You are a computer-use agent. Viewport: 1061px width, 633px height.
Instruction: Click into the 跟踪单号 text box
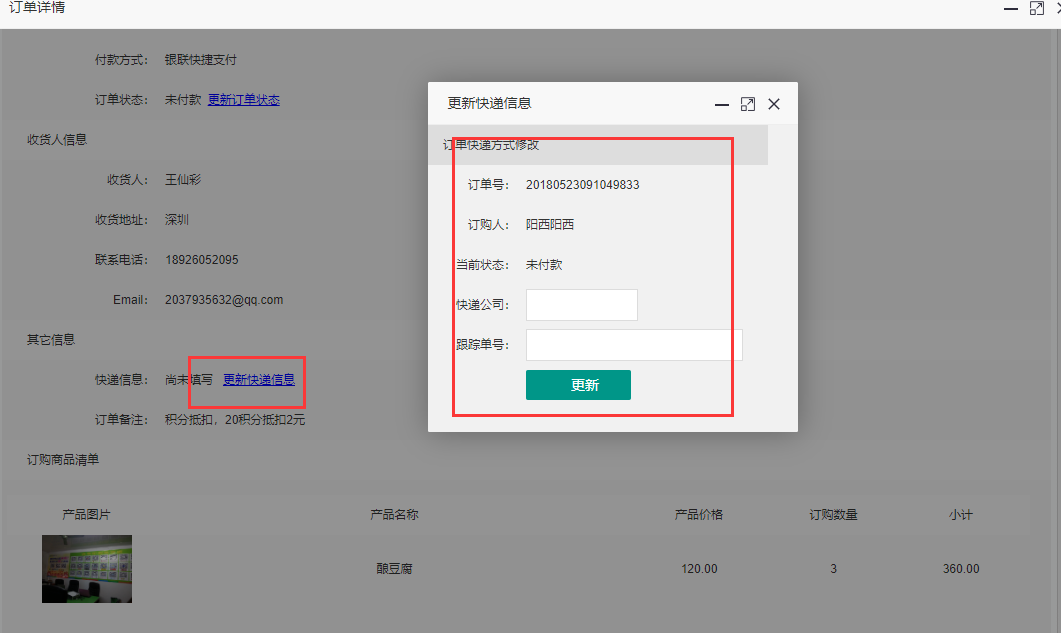(633, 345)
